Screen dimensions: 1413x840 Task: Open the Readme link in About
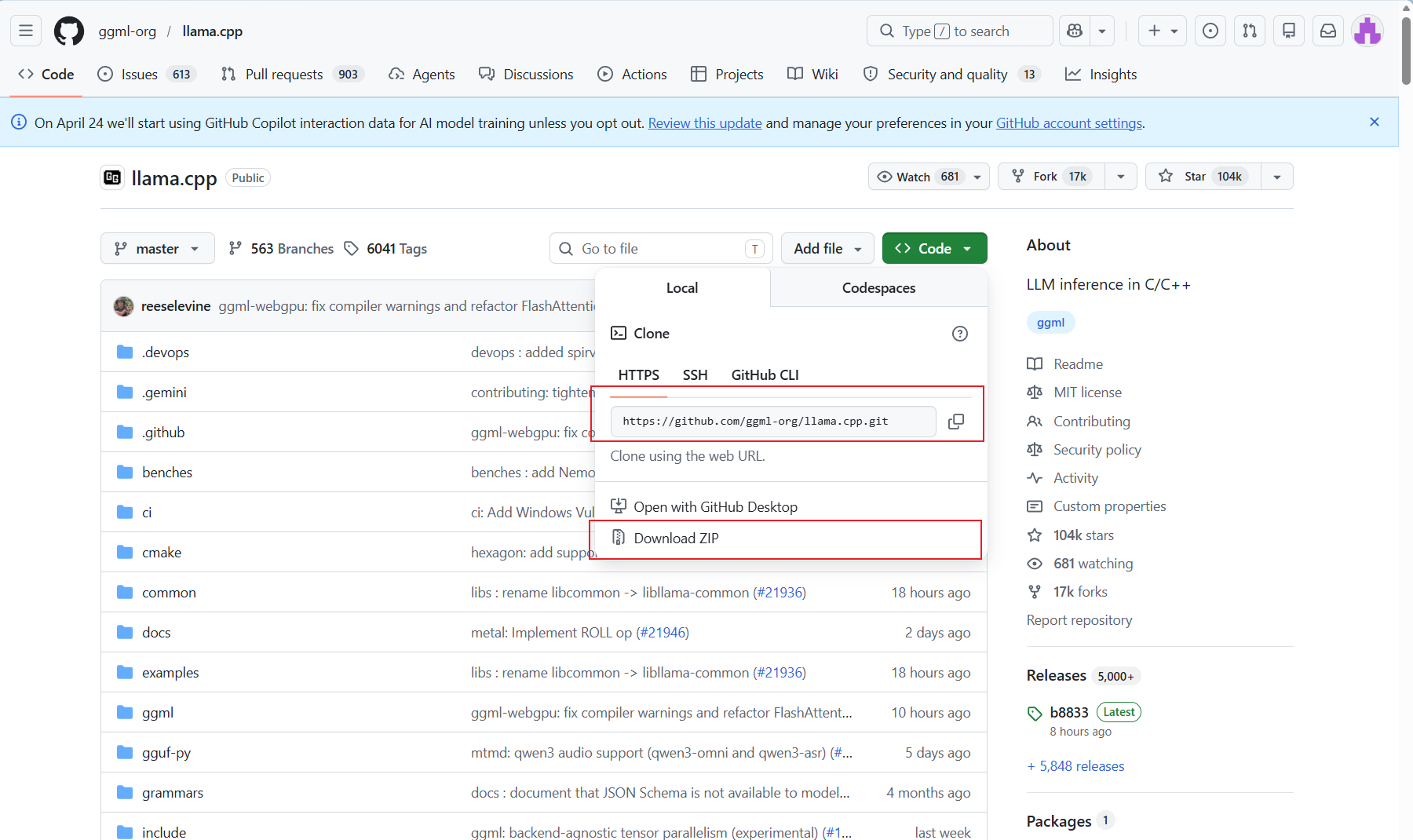(x=1078, y=364)
